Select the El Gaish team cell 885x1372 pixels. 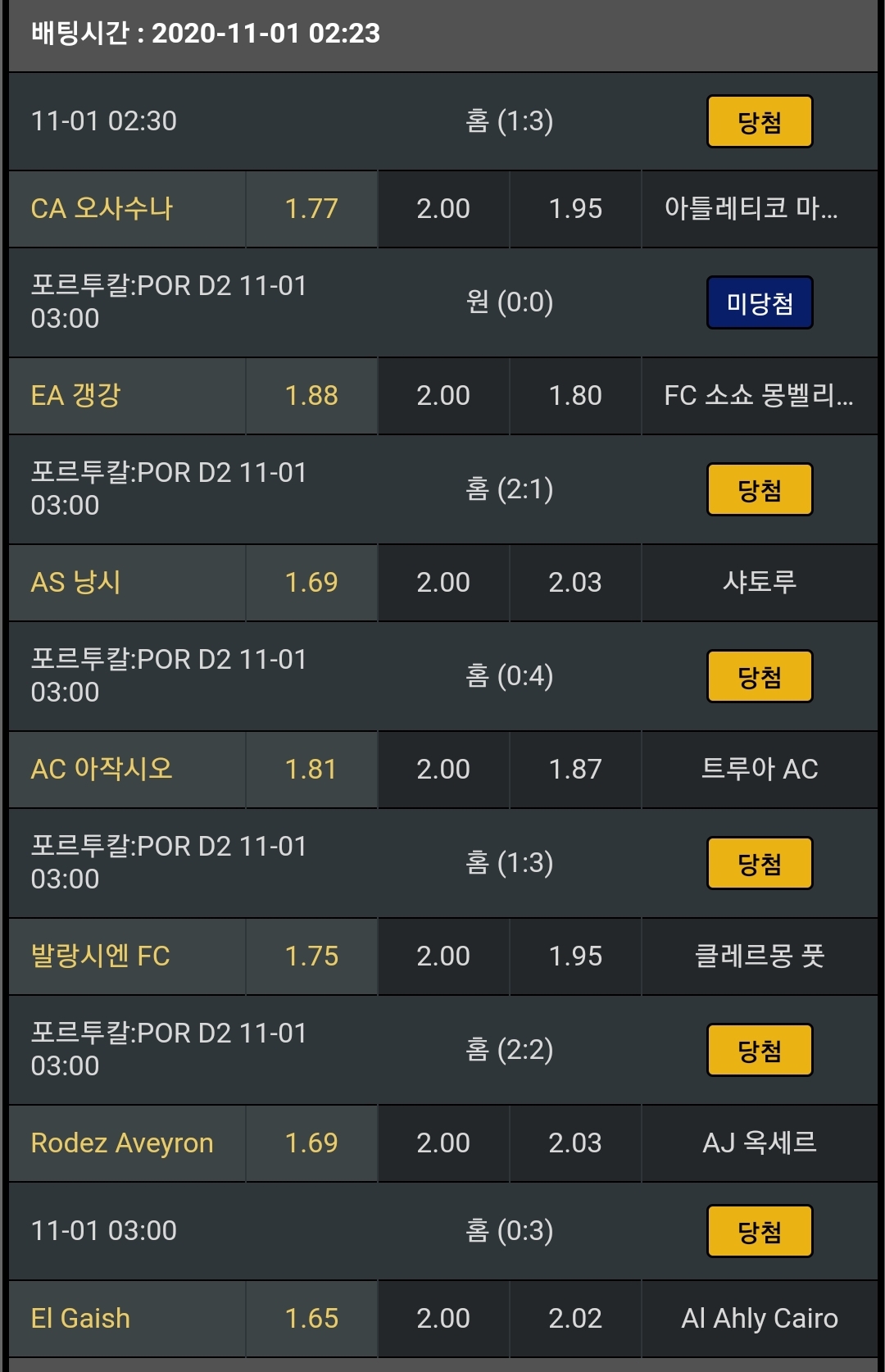127,1319
